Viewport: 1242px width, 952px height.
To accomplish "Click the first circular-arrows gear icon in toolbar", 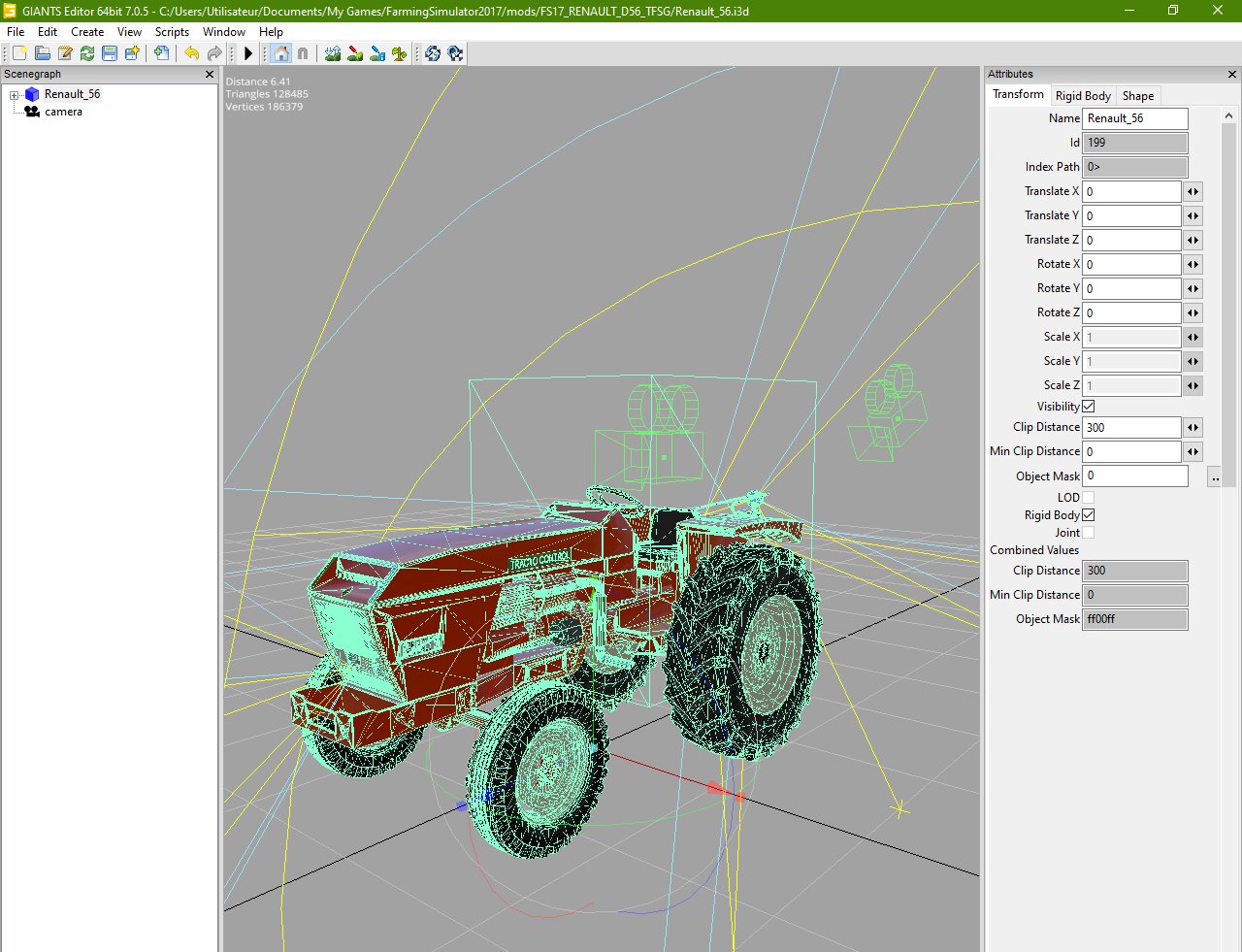I will 433,53.
